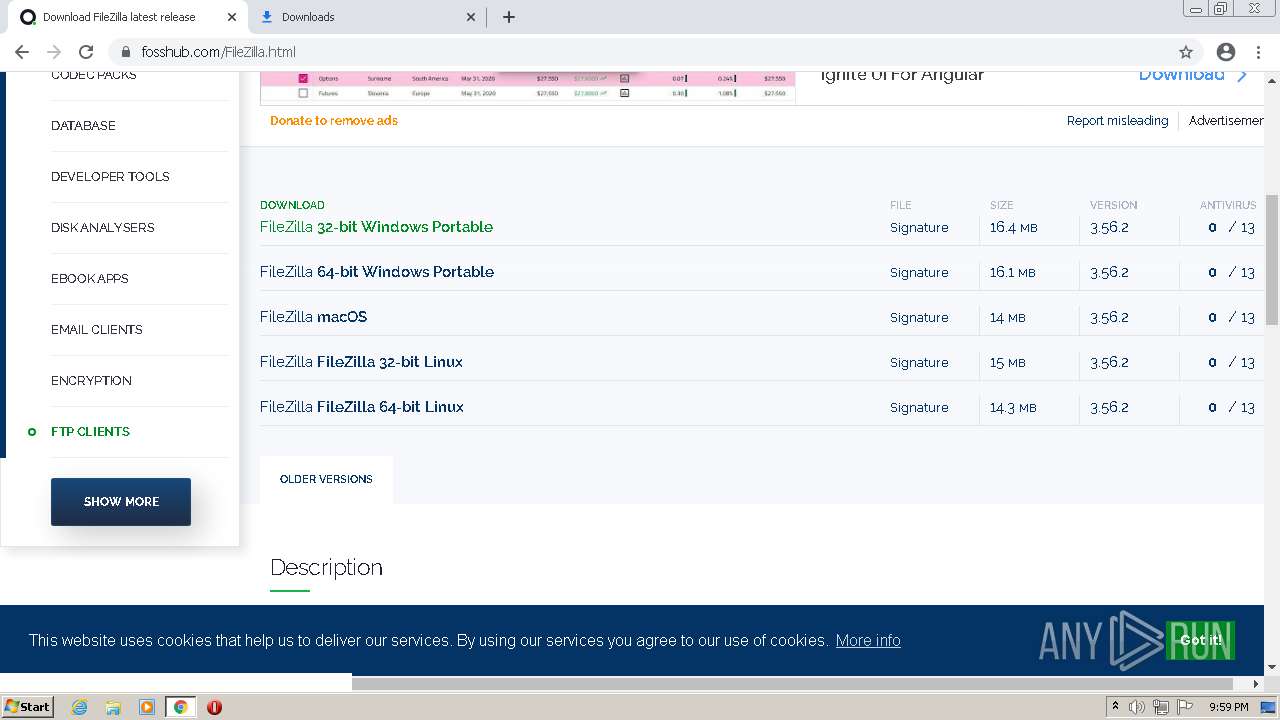1280x720 pixels.
Task: Open red stop-sign taskbar application
Action: coord(214,707)
